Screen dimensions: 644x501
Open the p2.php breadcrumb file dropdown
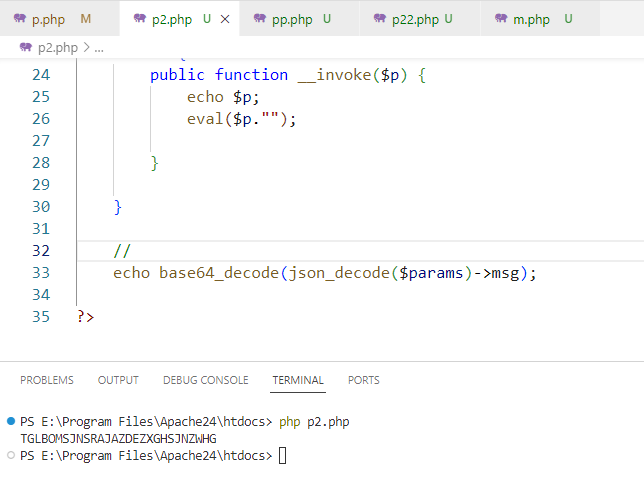pos(54,47)
